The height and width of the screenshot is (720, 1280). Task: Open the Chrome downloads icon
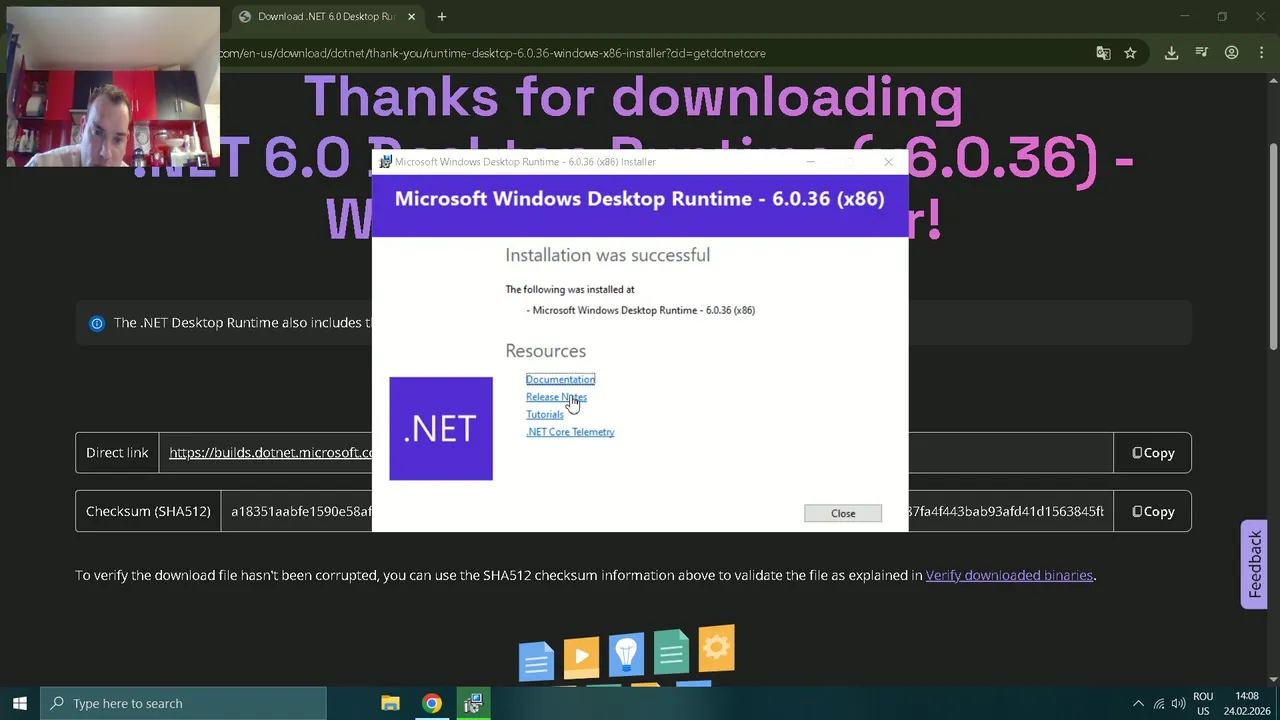click(1171, 53)
